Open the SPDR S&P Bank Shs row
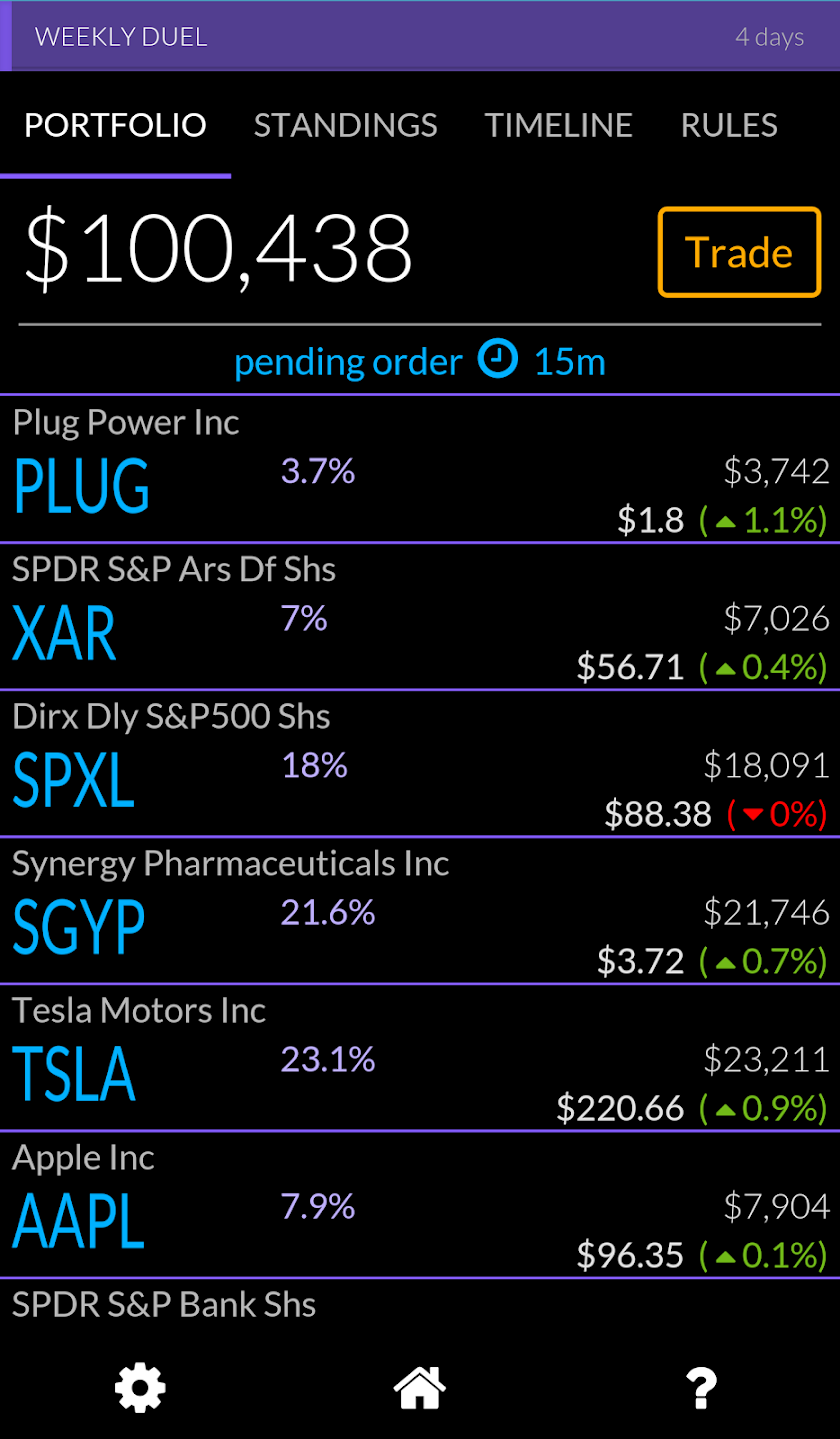 (420, 1305)
